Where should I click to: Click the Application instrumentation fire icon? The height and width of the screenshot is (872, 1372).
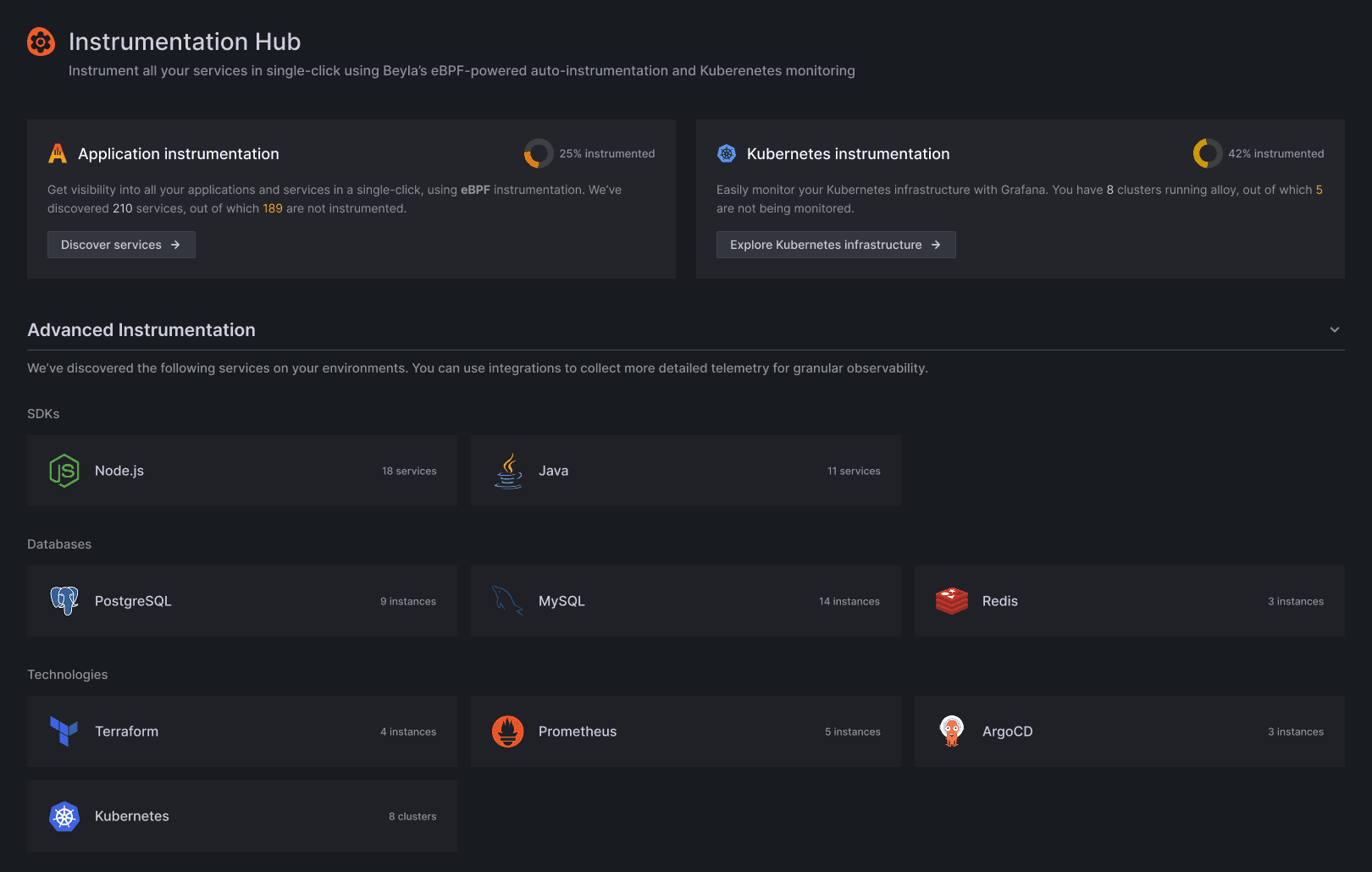pos(58,153)
